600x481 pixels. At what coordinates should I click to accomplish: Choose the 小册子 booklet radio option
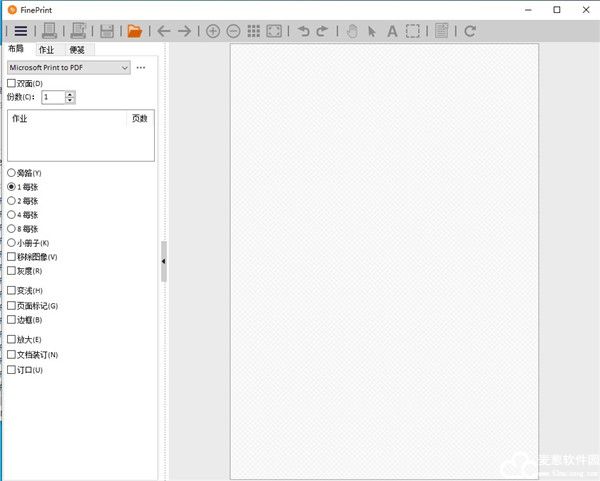(12, 242)
